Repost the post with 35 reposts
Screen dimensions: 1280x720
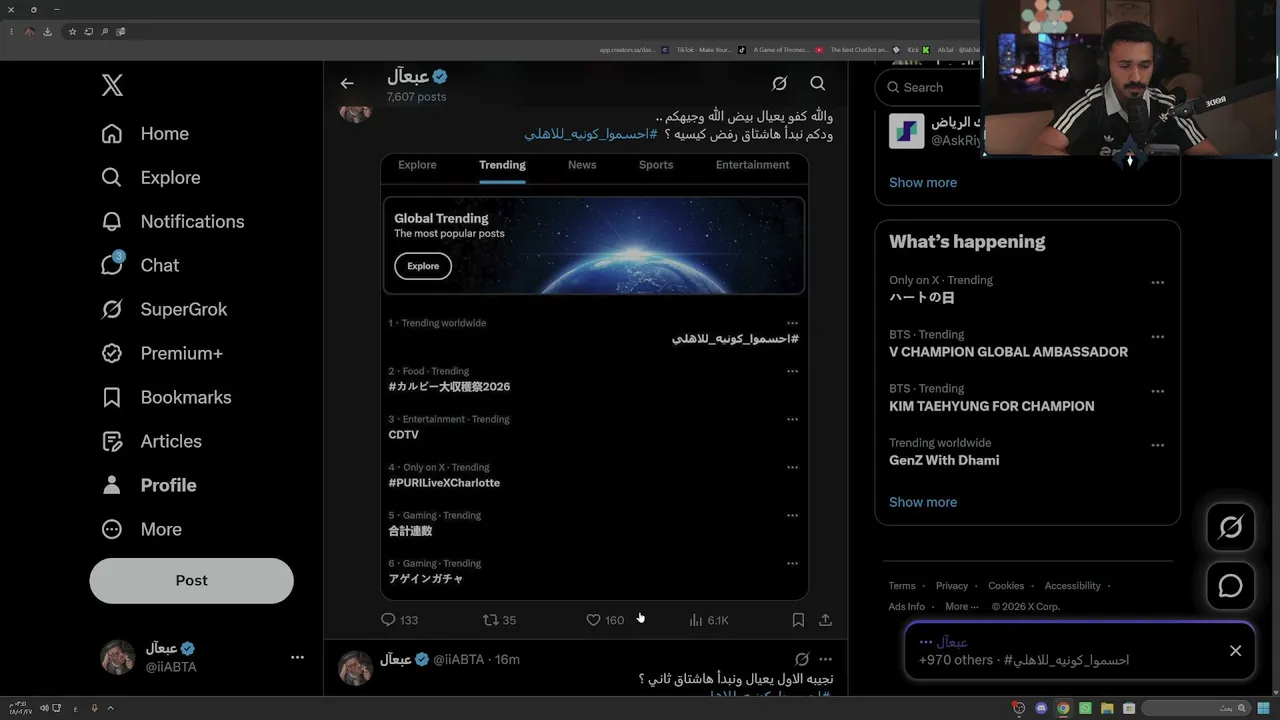pyautogui.click(x=499, y=620)
